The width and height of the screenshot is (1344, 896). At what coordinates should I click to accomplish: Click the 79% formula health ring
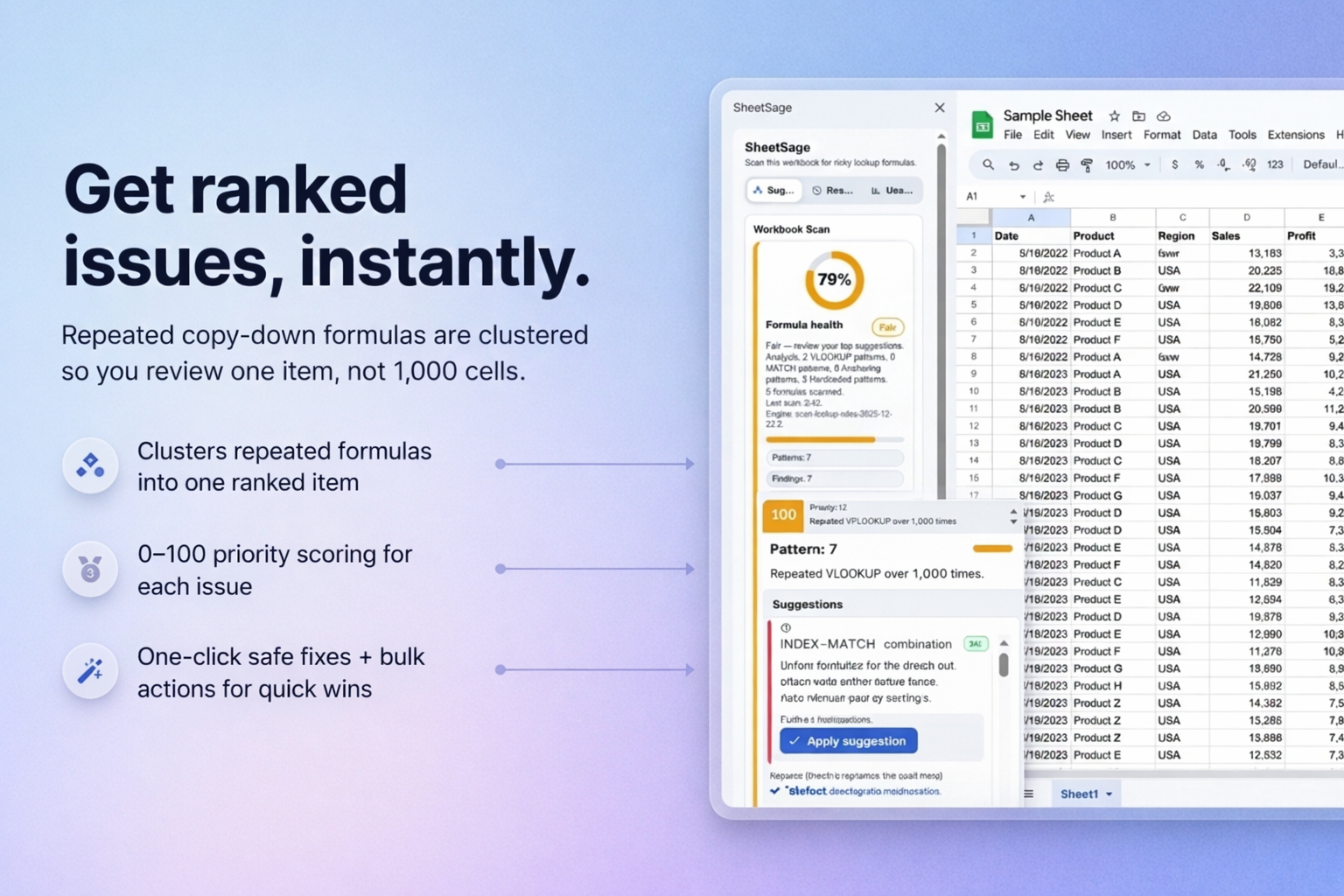click(834, 280)
